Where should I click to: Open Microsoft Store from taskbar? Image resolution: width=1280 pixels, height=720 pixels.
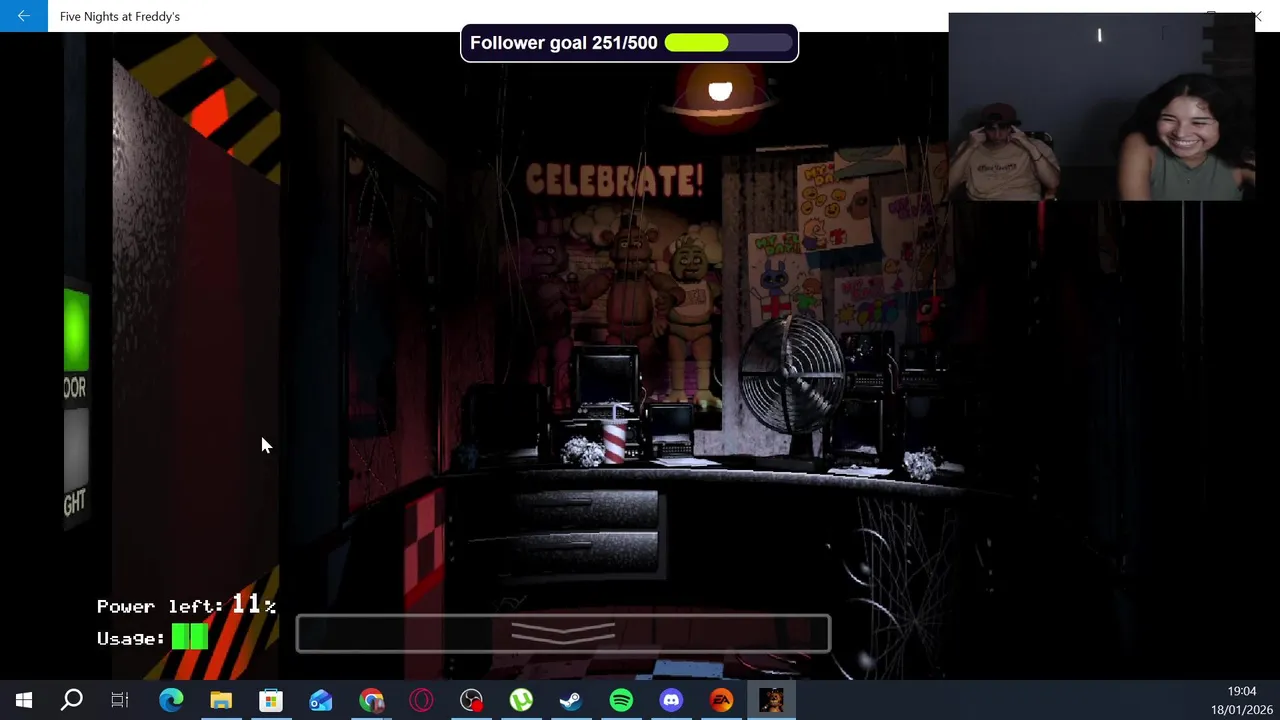point(271,700)
